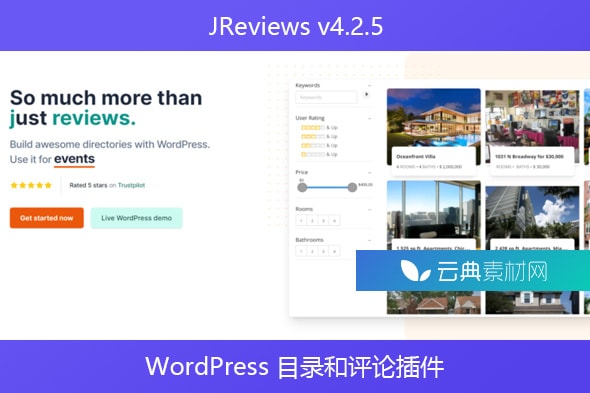Open the 2,428 sq ft Apartments listing photo

[532, 212]
